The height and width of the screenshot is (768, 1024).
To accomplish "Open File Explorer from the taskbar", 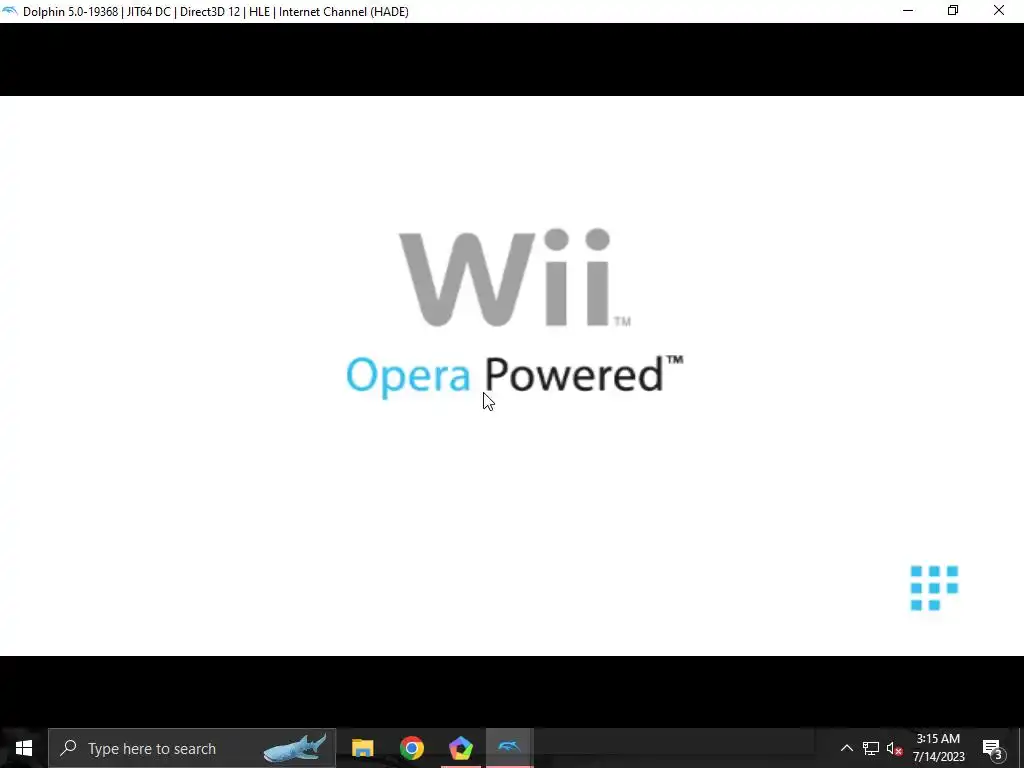I will (x=362, y=748).
